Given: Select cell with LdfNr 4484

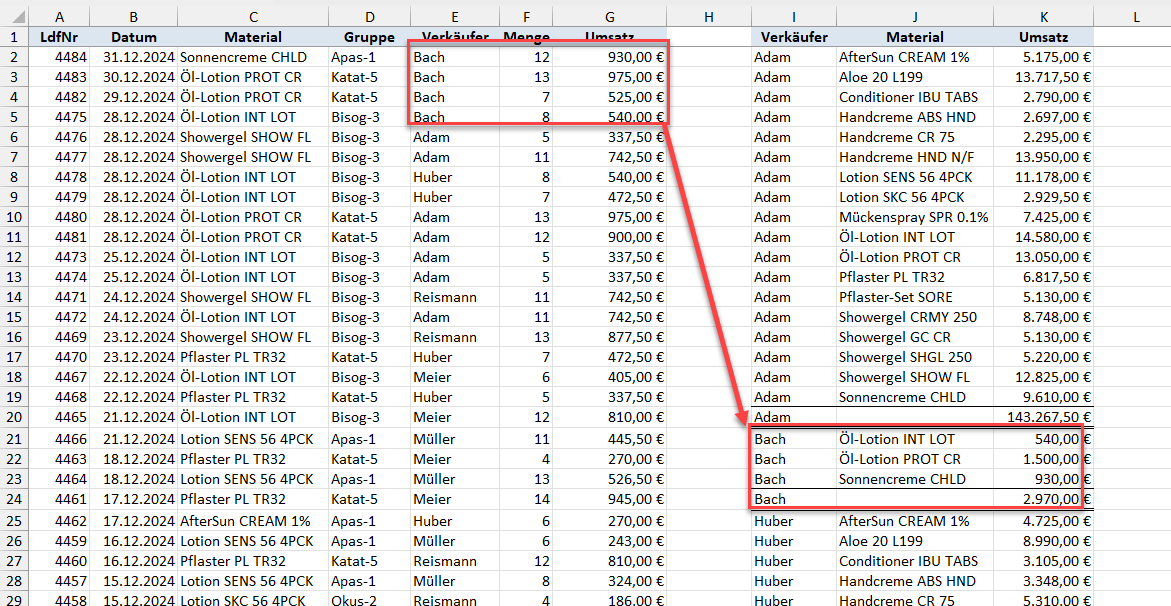Looking at the screenshot, I should tap(59, 57).
